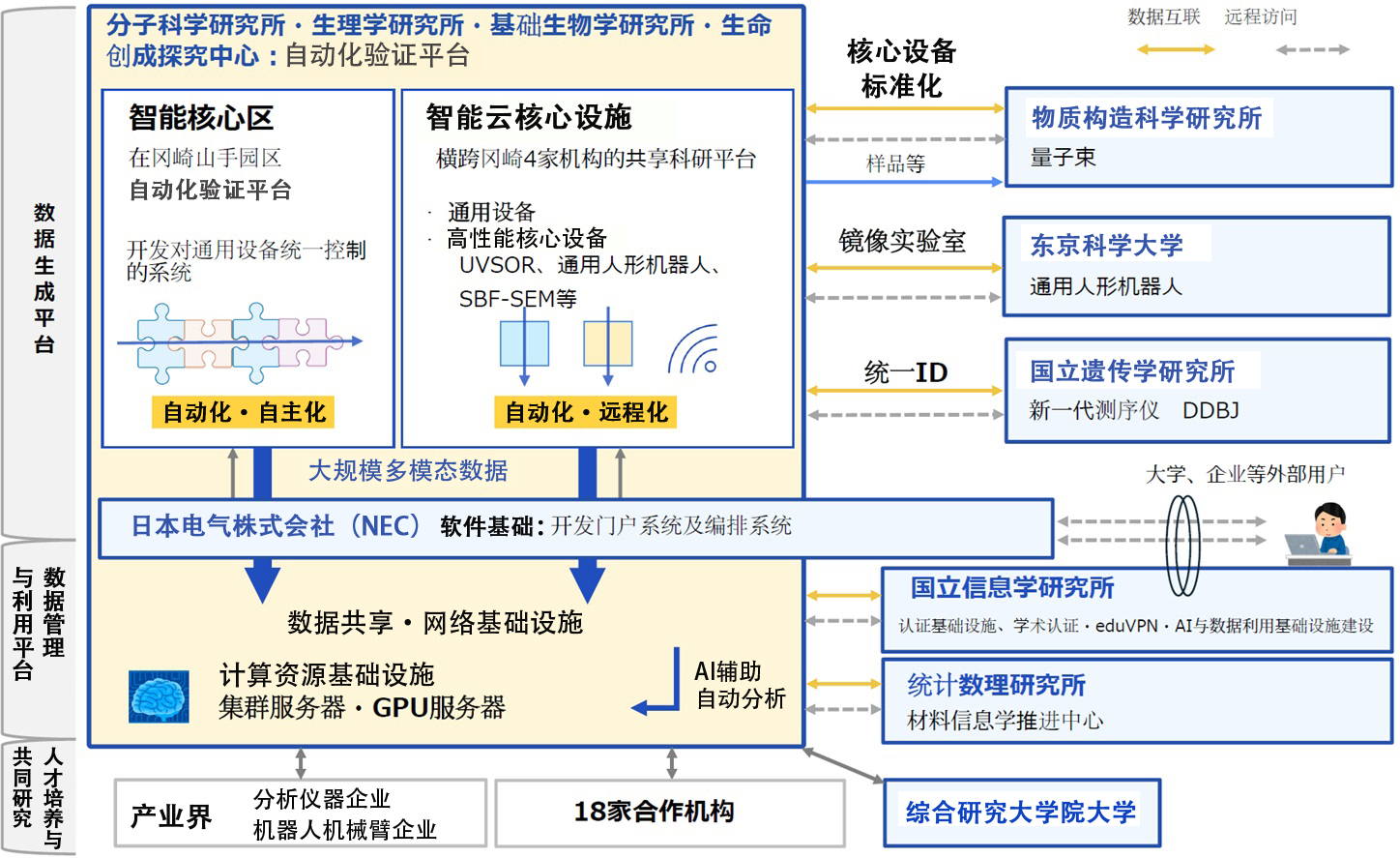Image resolution: width=1400 pixels, height=858 pixels.
Task: Click the yellow 数据互联 legend arrow
Action: point(1176,48)
